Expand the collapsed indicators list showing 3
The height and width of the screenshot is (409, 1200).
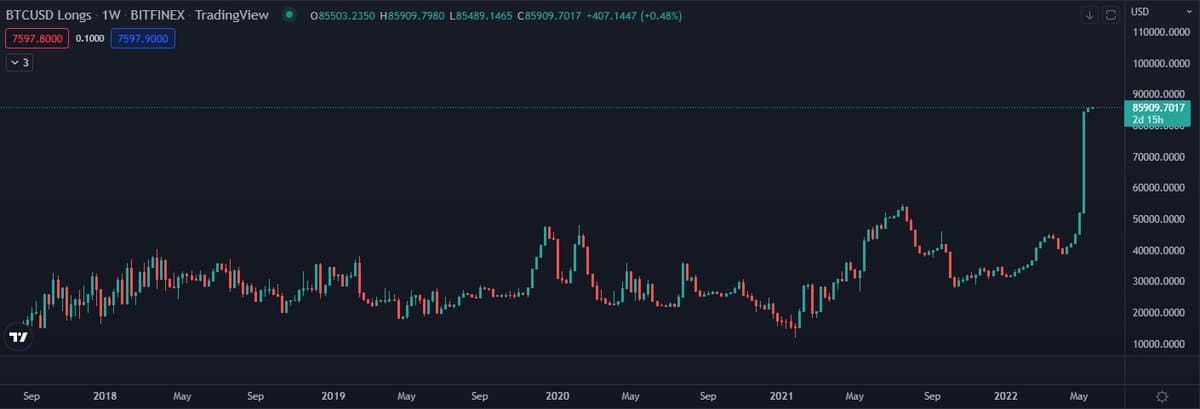[x=20, y=62]
